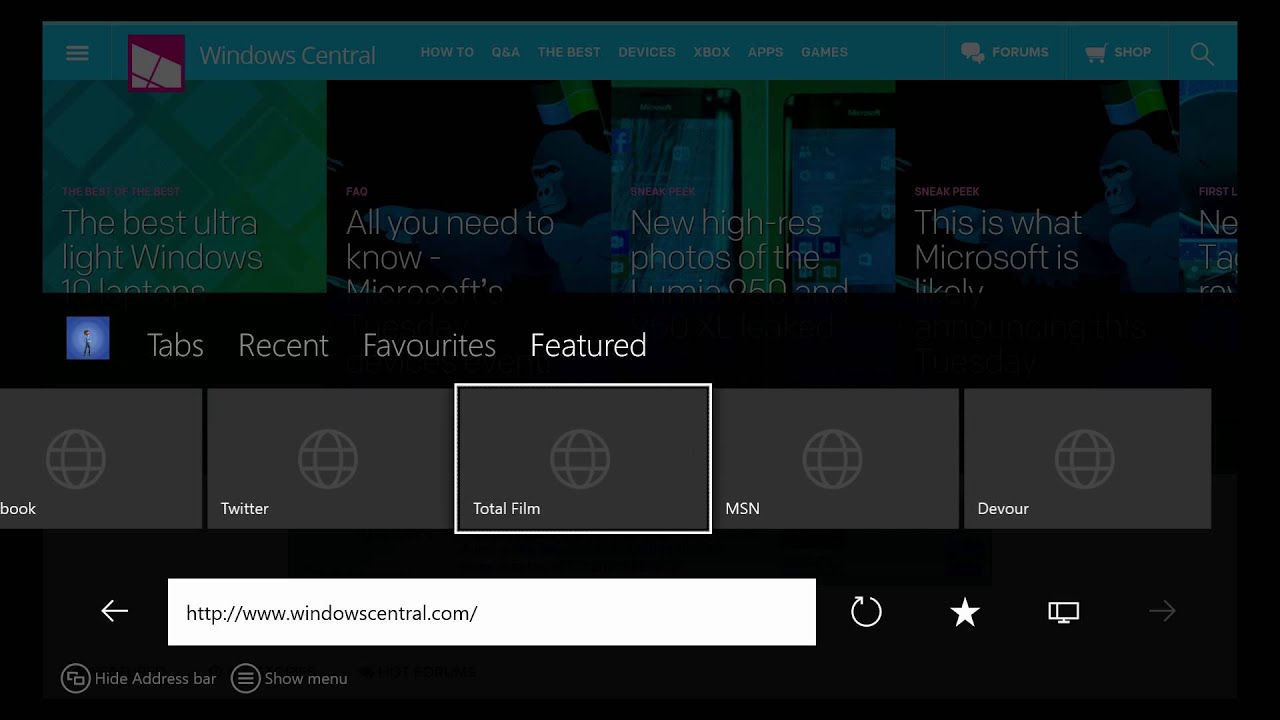Image resolution: width=1280 pixels, height=720 pixels.
Task: Reload the page with refresh icon
Action: point(866,611)
